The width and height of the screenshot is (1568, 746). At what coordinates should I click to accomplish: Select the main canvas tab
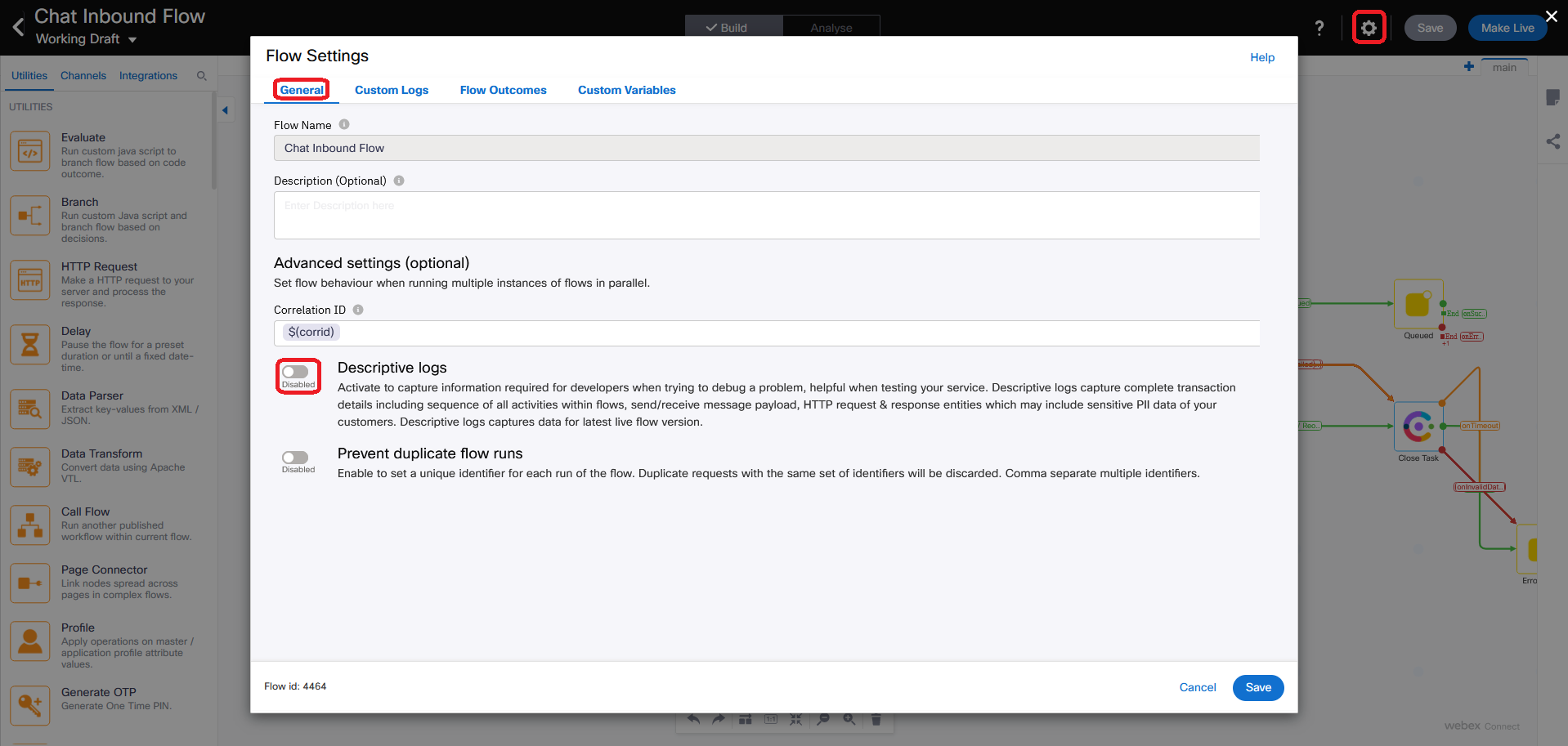point(1504,67)
